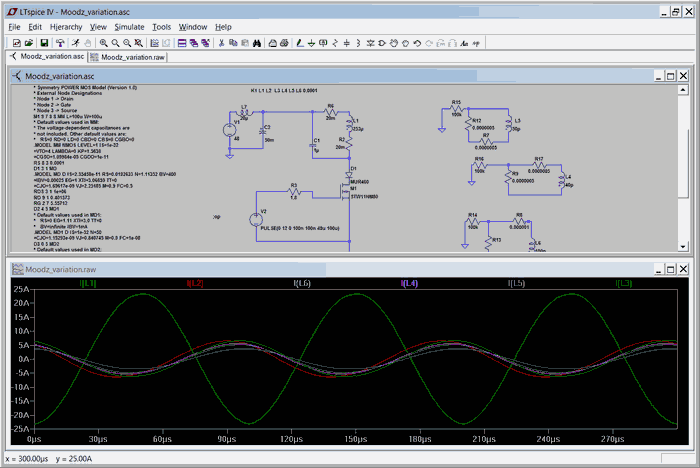Click the purple I(L4) trace label
Image resolution: width=700 pixels, height=468 pixels.
[409, 284]
